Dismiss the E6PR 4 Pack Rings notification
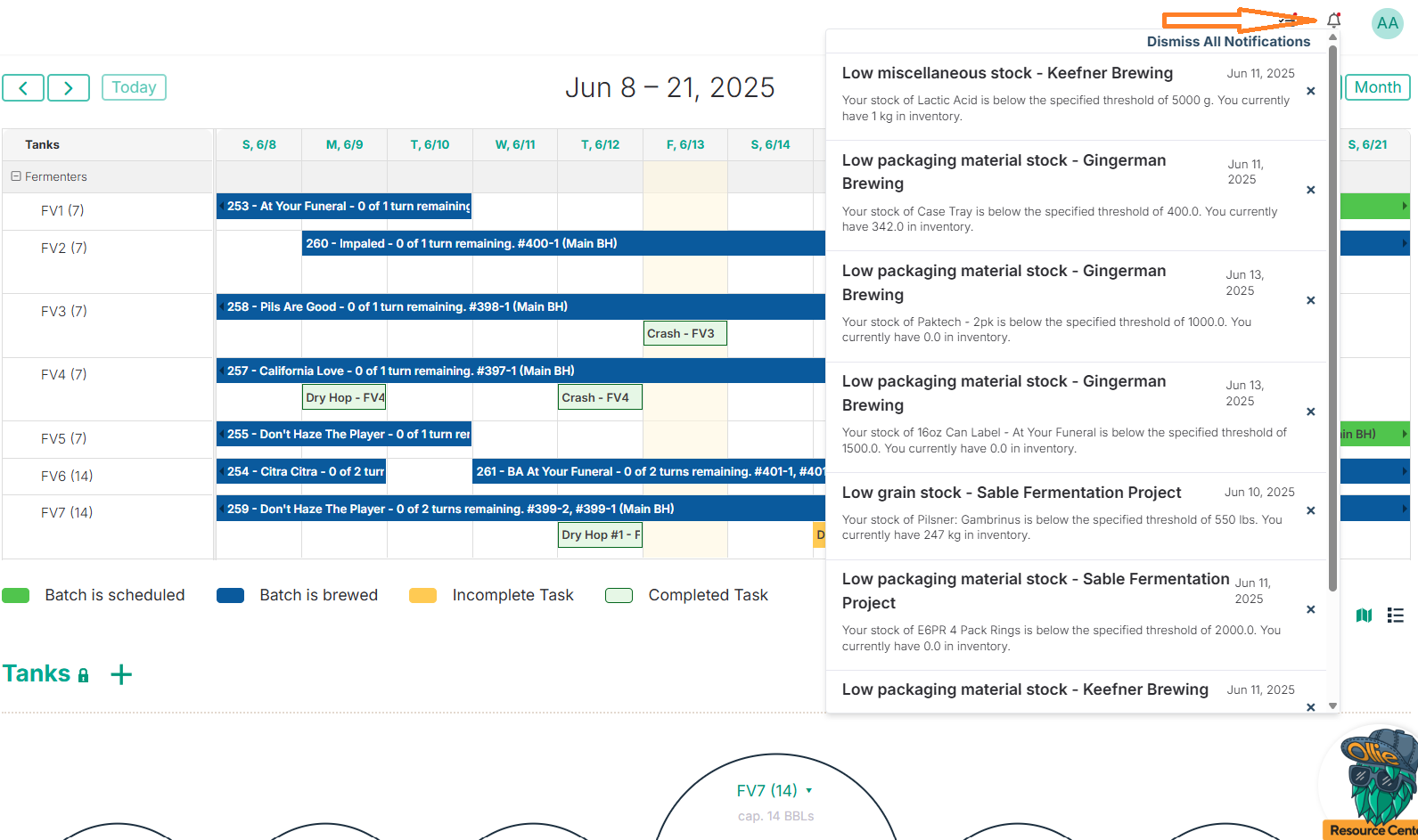 pos(1310,609)
